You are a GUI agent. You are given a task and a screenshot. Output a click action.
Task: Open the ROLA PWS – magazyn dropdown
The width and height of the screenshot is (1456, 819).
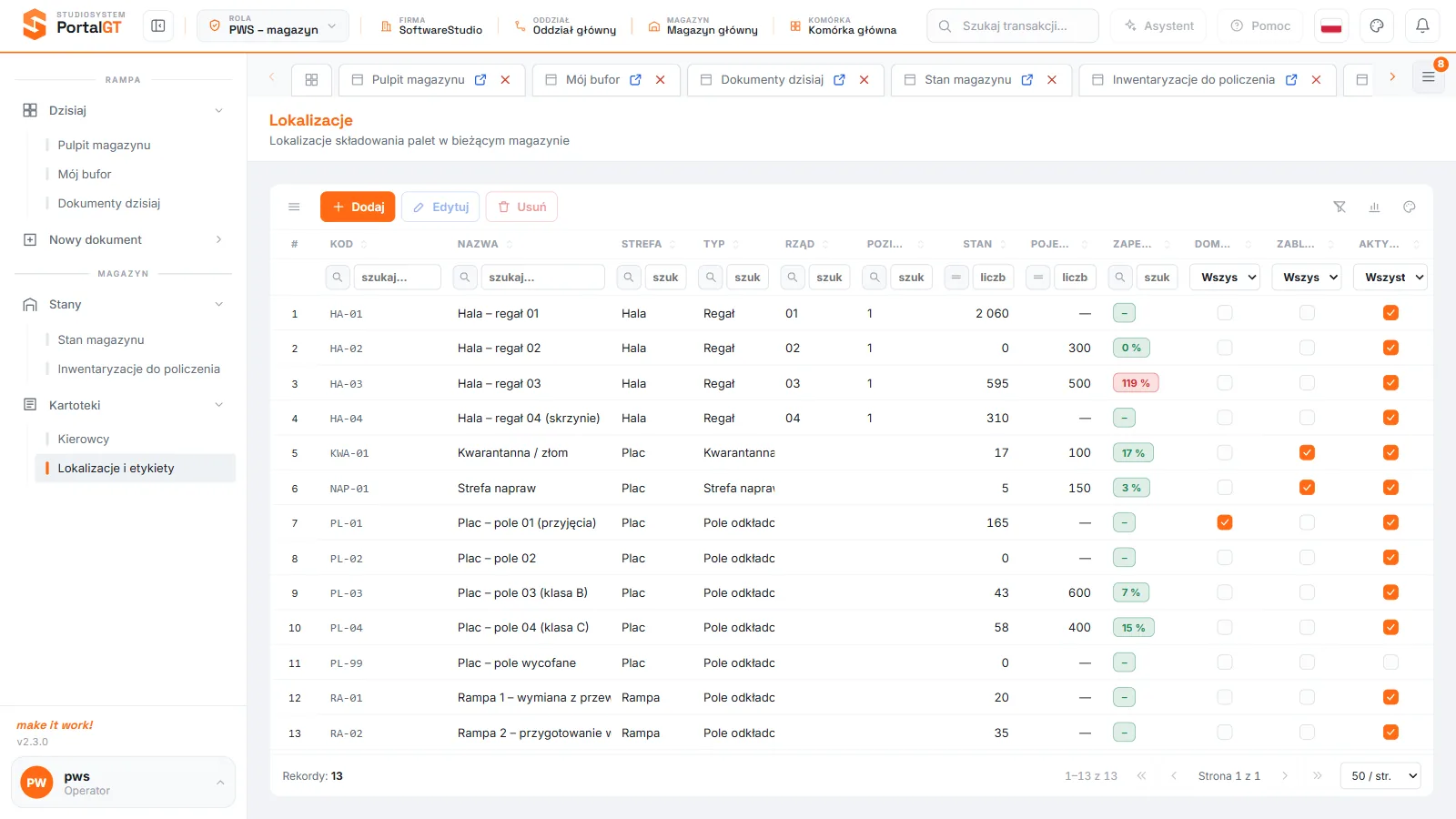point(273,25)
